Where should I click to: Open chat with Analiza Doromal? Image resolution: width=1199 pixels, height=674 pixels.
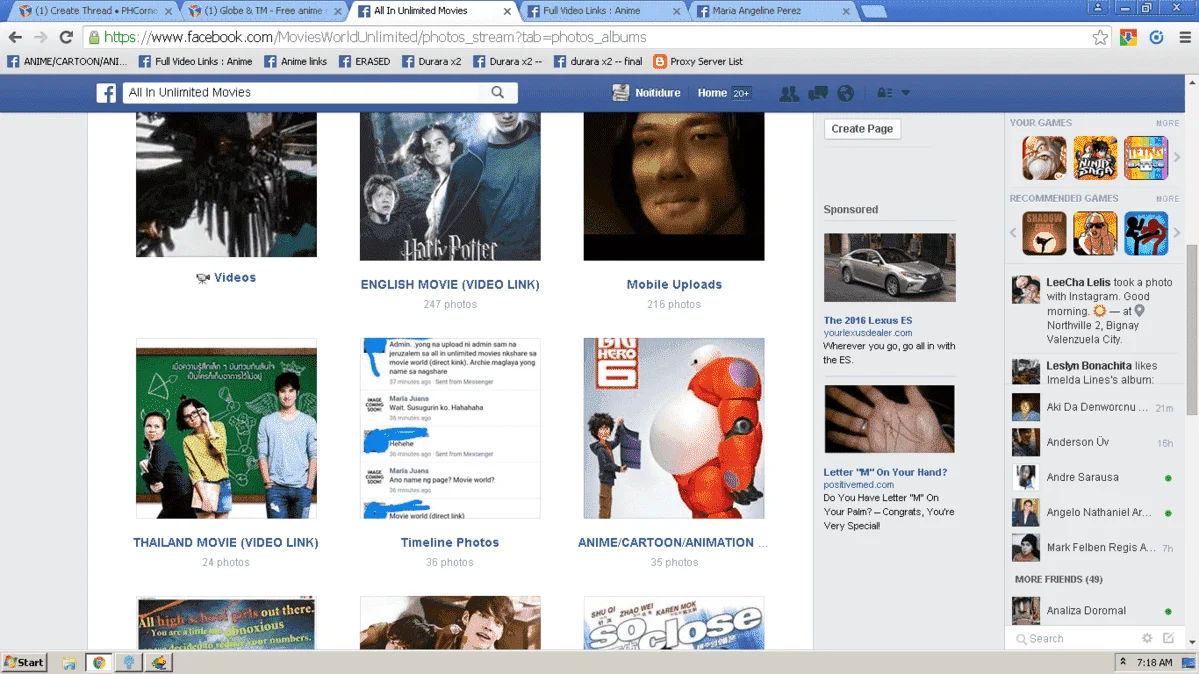(x=1093, y=611)
